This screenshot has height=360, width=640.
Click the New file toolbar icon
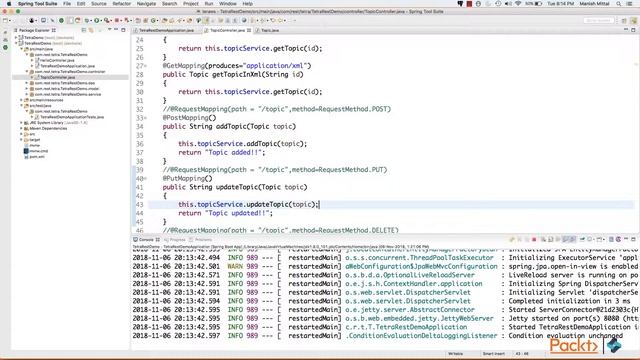tap(5, 20)
